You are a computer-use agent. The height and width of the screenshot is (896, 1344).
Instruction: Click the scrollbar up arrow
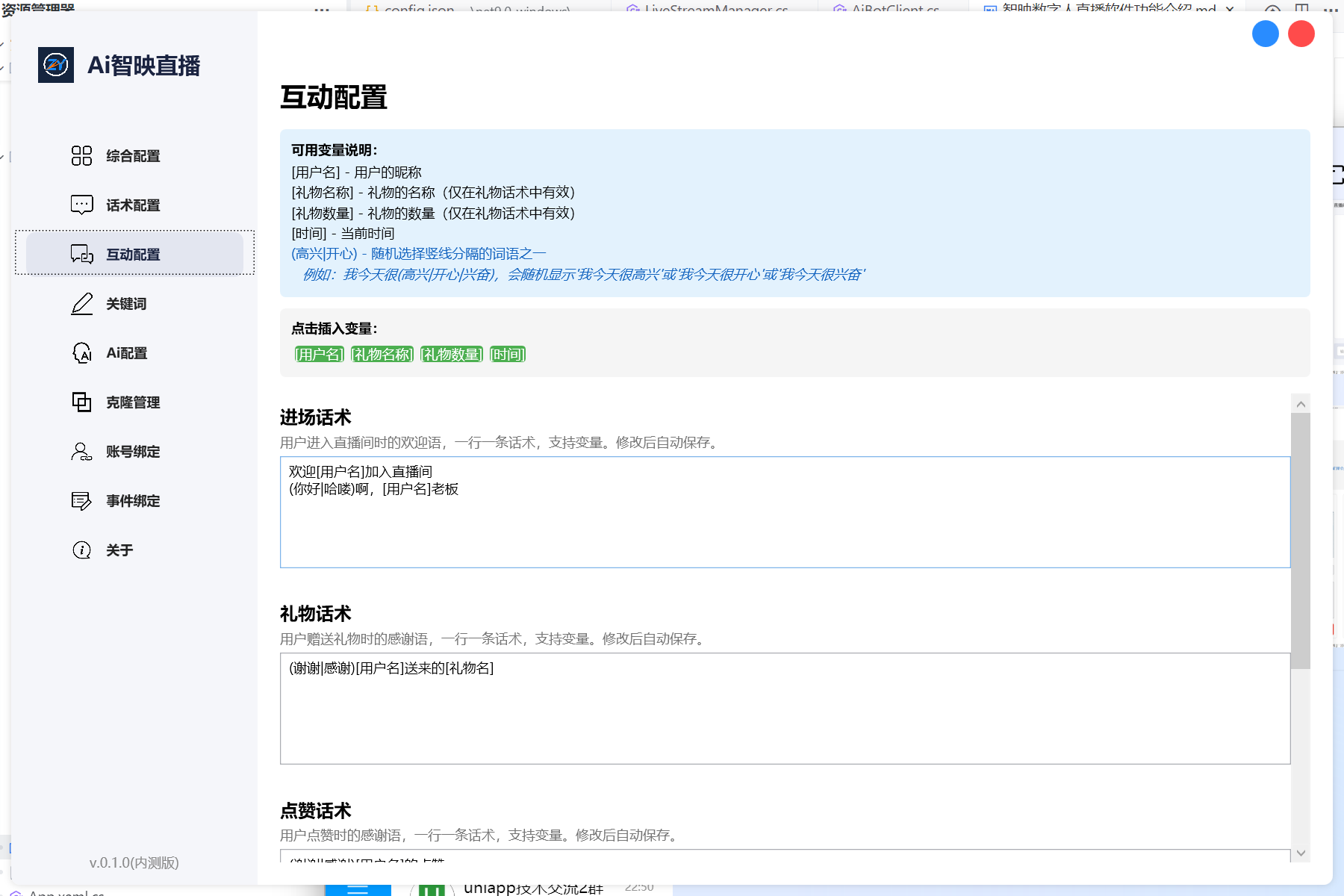point(1301,404)
